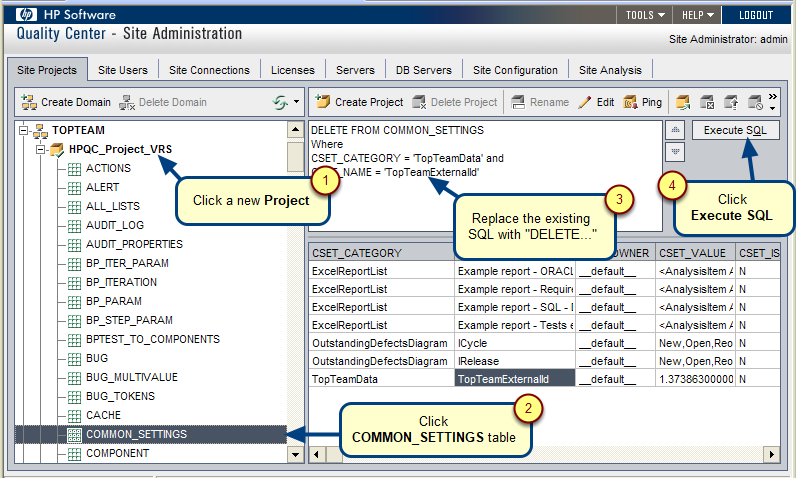
Task: Open the DB Servers tab
Action: tap(424, 70)
